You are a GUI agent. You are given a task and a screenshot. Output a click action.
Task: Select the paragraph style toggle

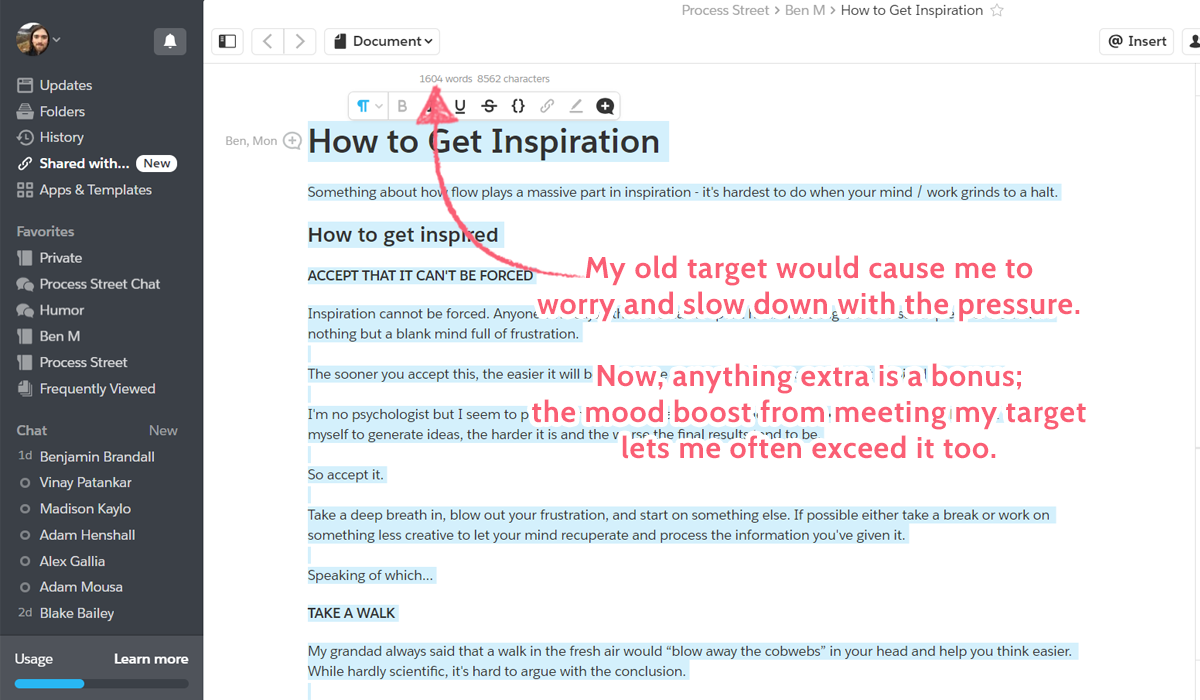(363, 105)
